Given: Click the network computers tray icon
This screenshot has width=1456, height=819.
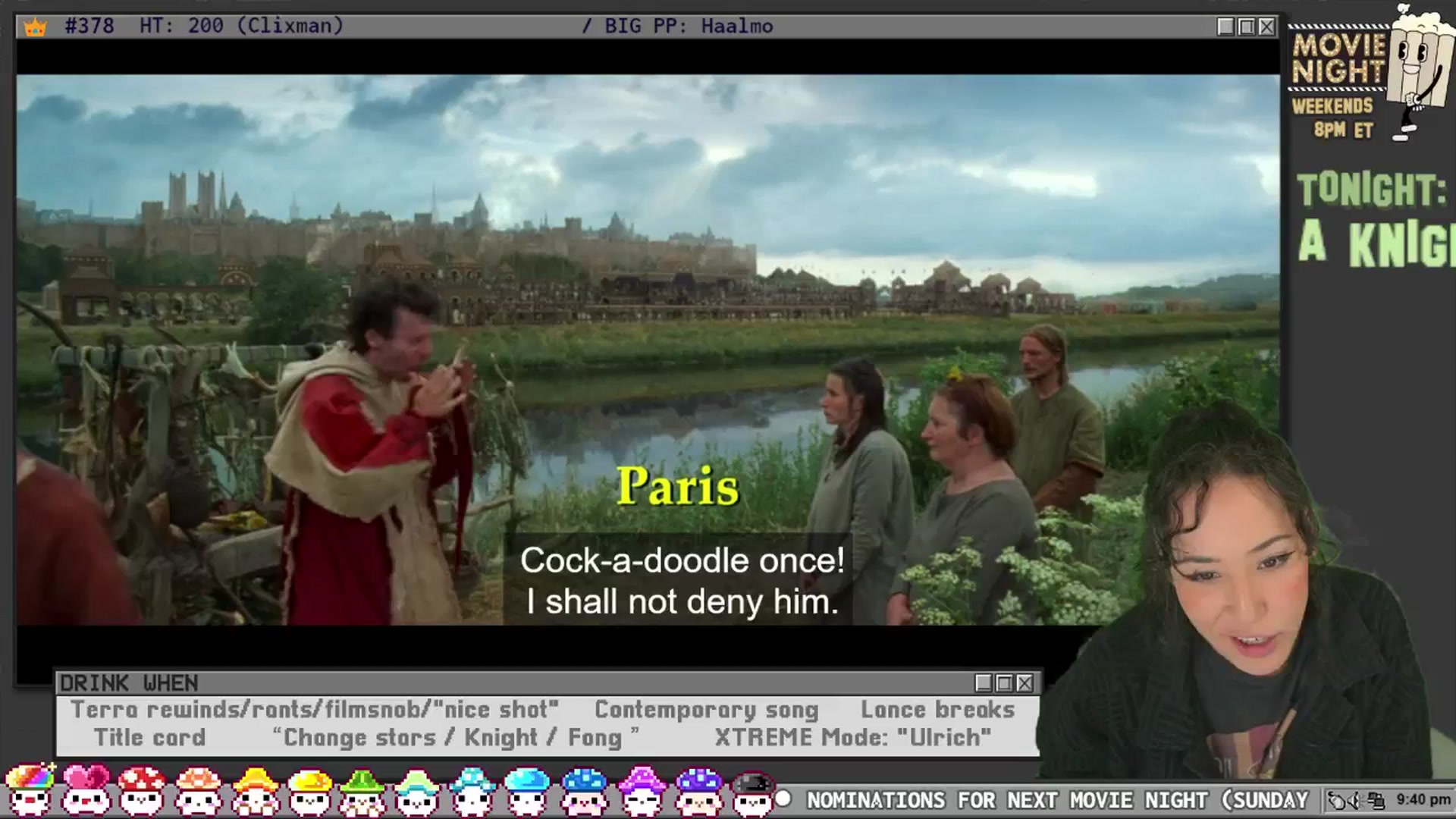Looking at the screenshot, I should click(1376, 800).
